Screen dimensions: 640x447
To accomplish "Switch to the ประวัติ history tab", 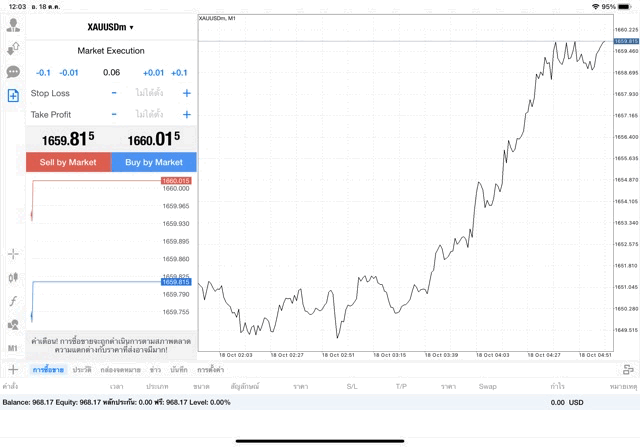I will pos(82,370).
